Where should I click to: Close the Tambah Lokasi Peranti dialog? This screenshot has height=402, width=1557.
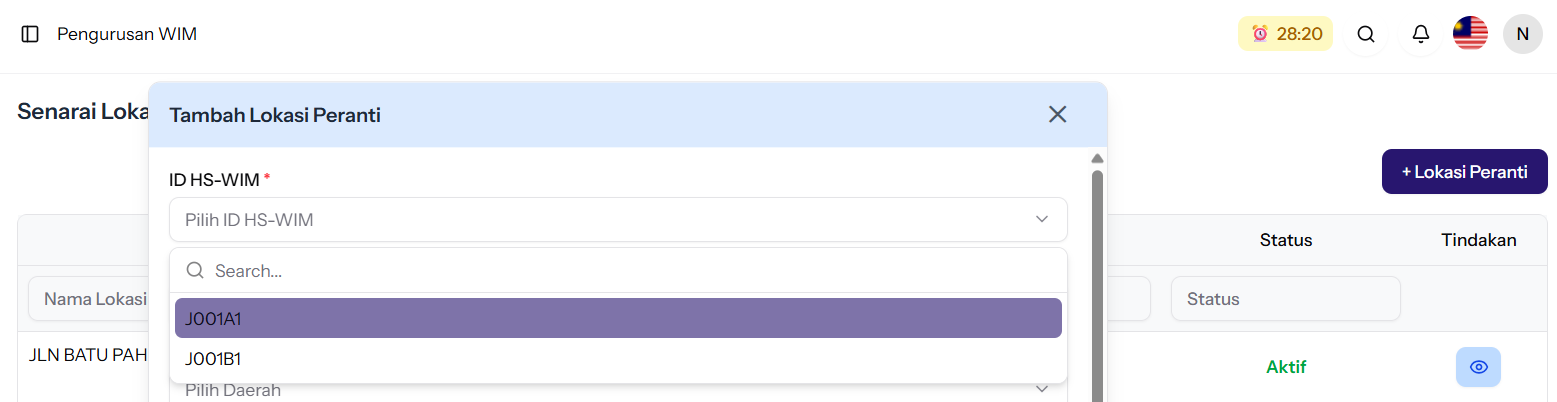pos(1057,114)
